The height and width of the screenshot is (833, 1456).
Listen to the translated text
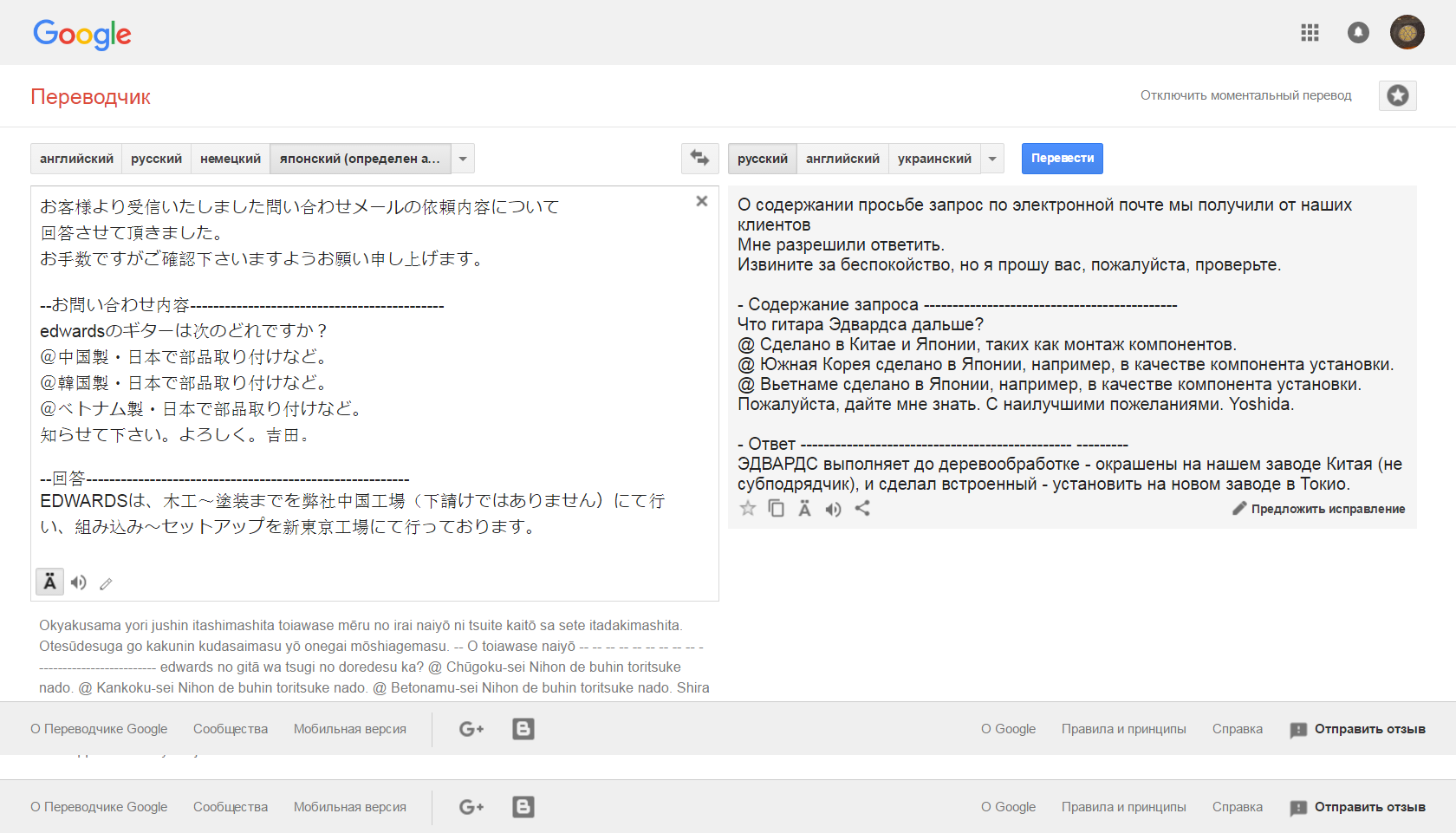pos(833,510)
